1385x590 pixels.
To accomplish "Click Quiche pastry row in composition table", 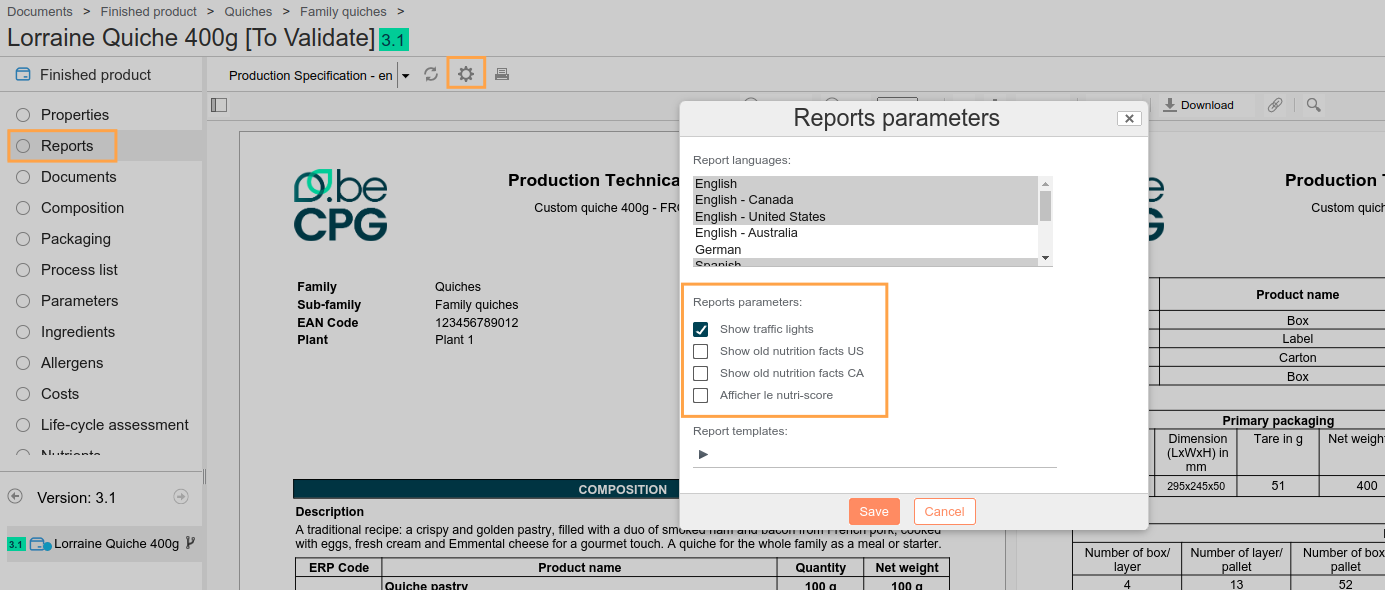I will 622,585.
